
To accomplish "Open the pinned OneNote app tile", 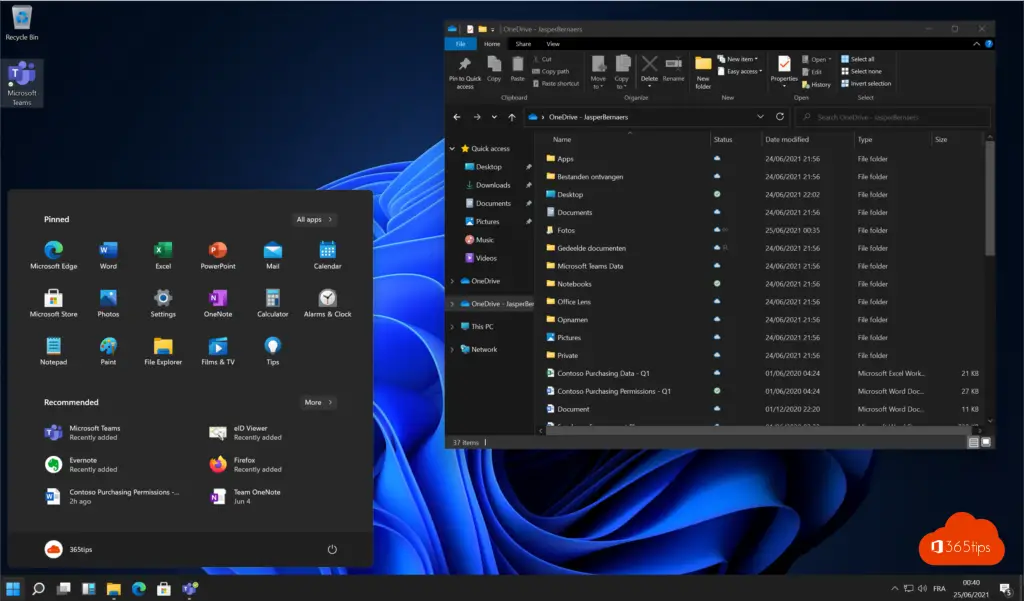I will [218, 303].
